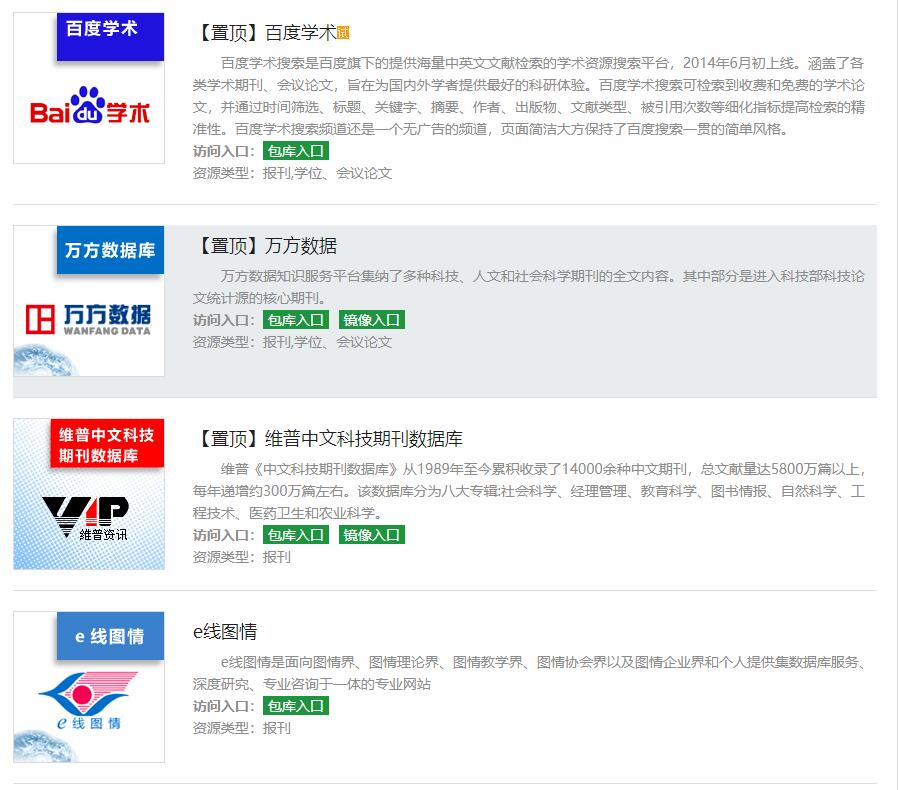
Task: Click 包库入口 for 万方数据
Action: pyautogui.click(x=296, y=320)
